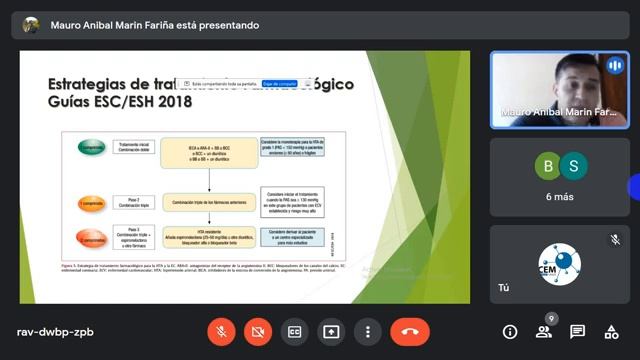
Task: Open the chat panel icon
Action: tap(577, 332)
